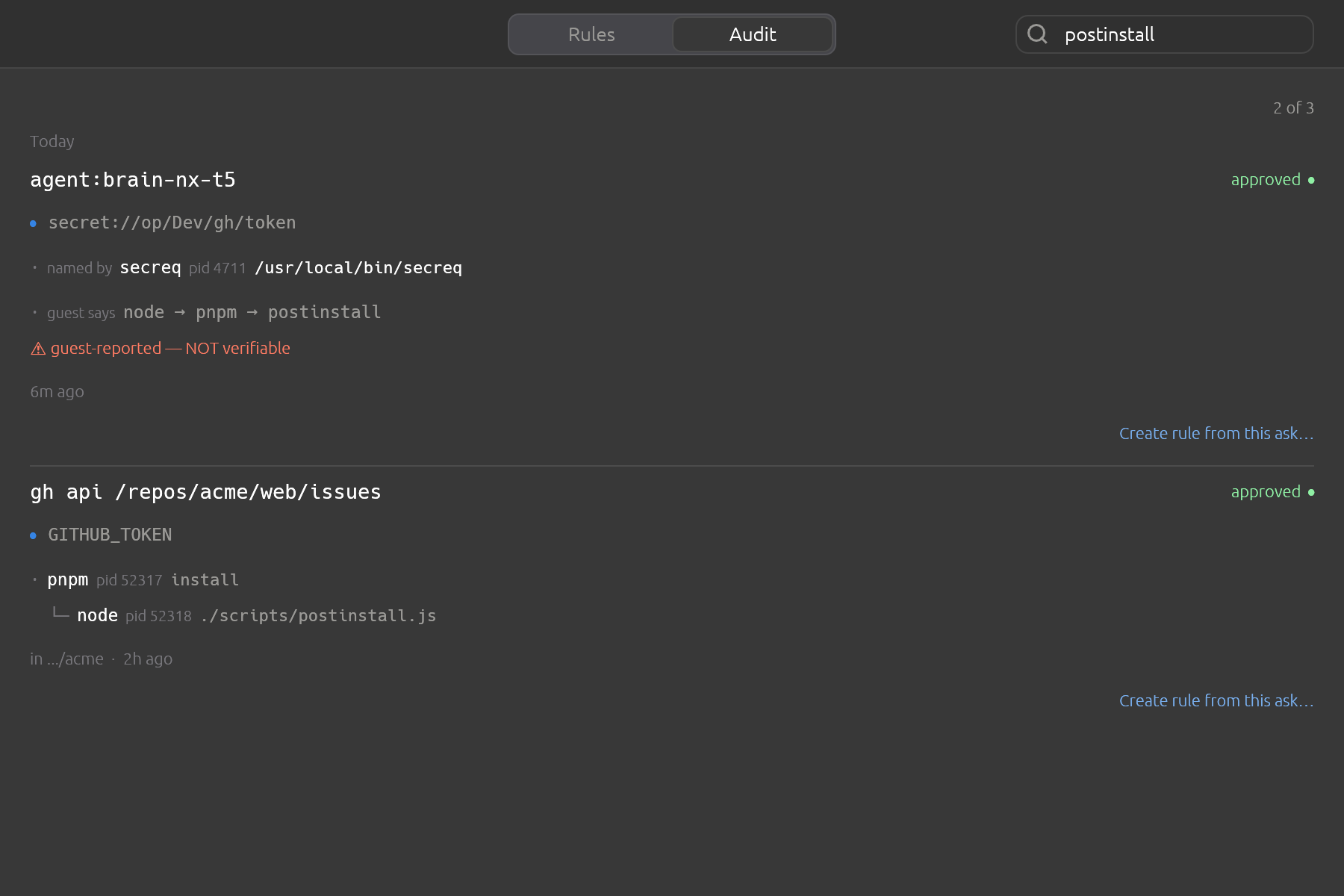Click the search magnifier icon
Viewport: 1344px width, 896px height.
(x=1037, y=34)
